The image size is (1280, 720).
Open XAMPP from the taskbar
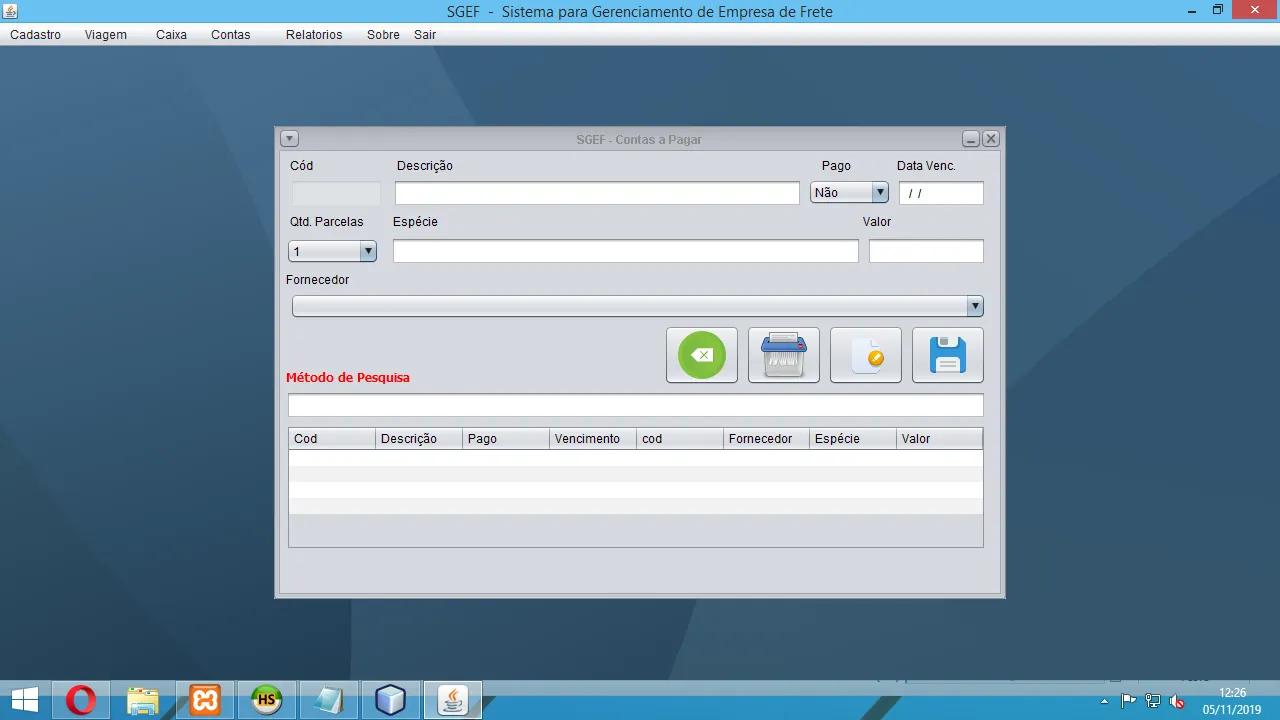pyautogui.click(x=205, y=700)
